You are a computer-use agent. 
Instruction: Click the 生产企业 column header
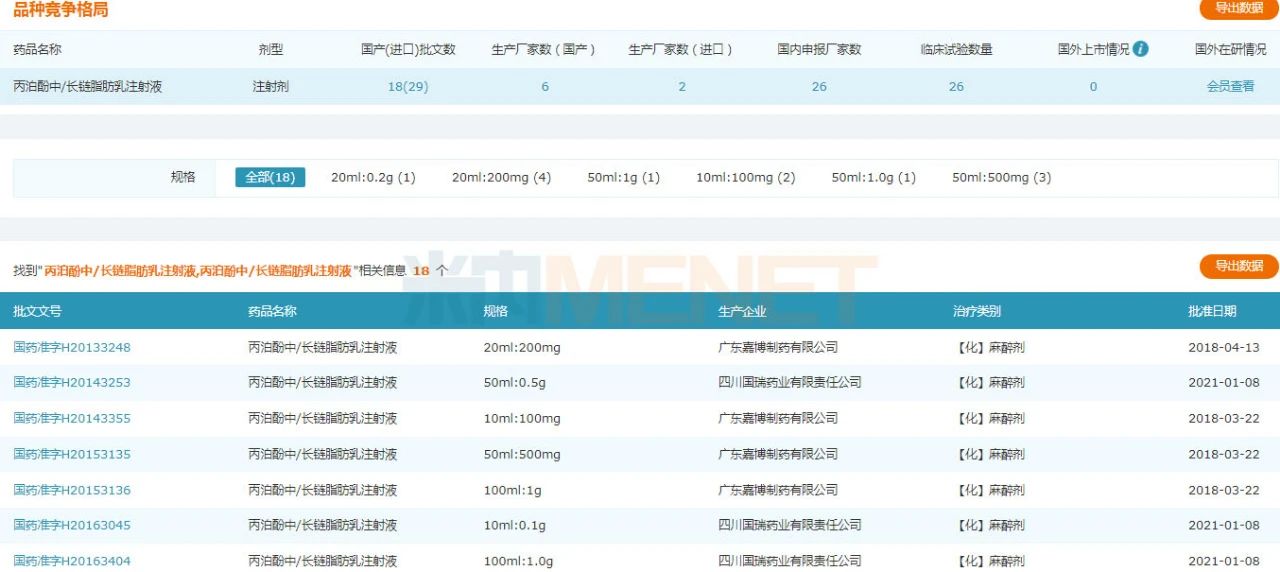pos(742,311)
